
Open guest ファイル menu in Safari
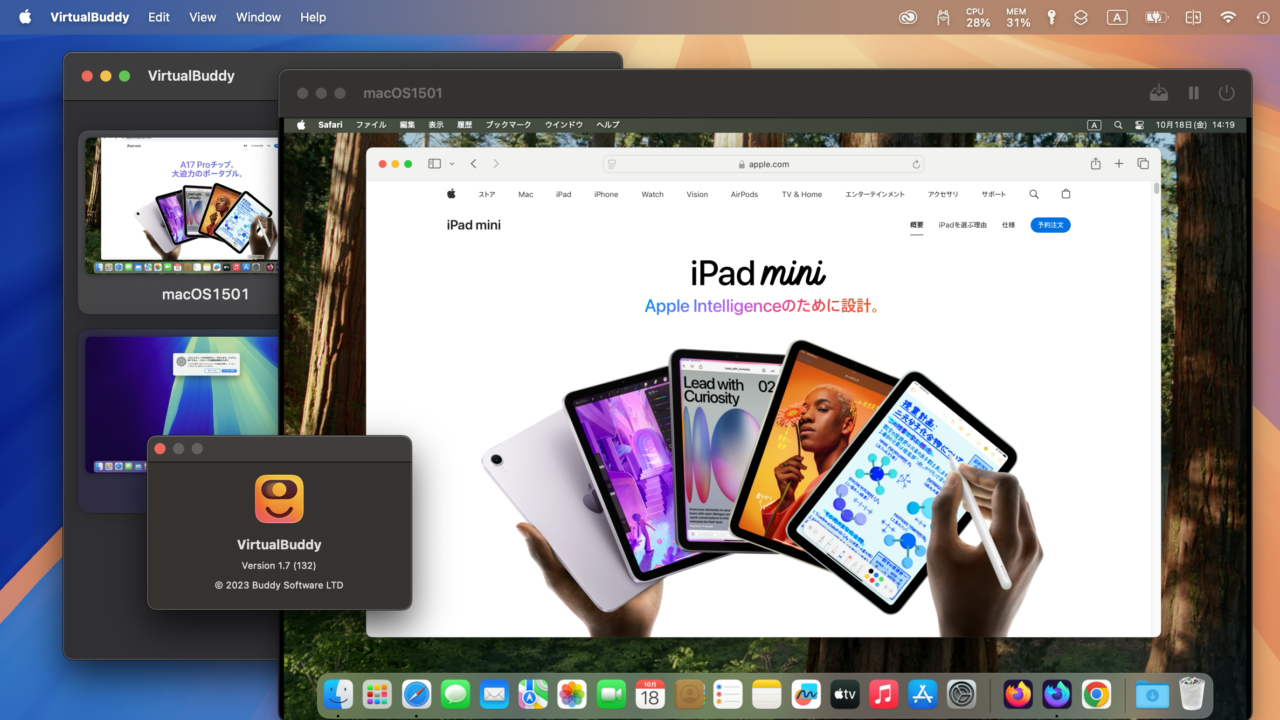(x=371, y=125)
